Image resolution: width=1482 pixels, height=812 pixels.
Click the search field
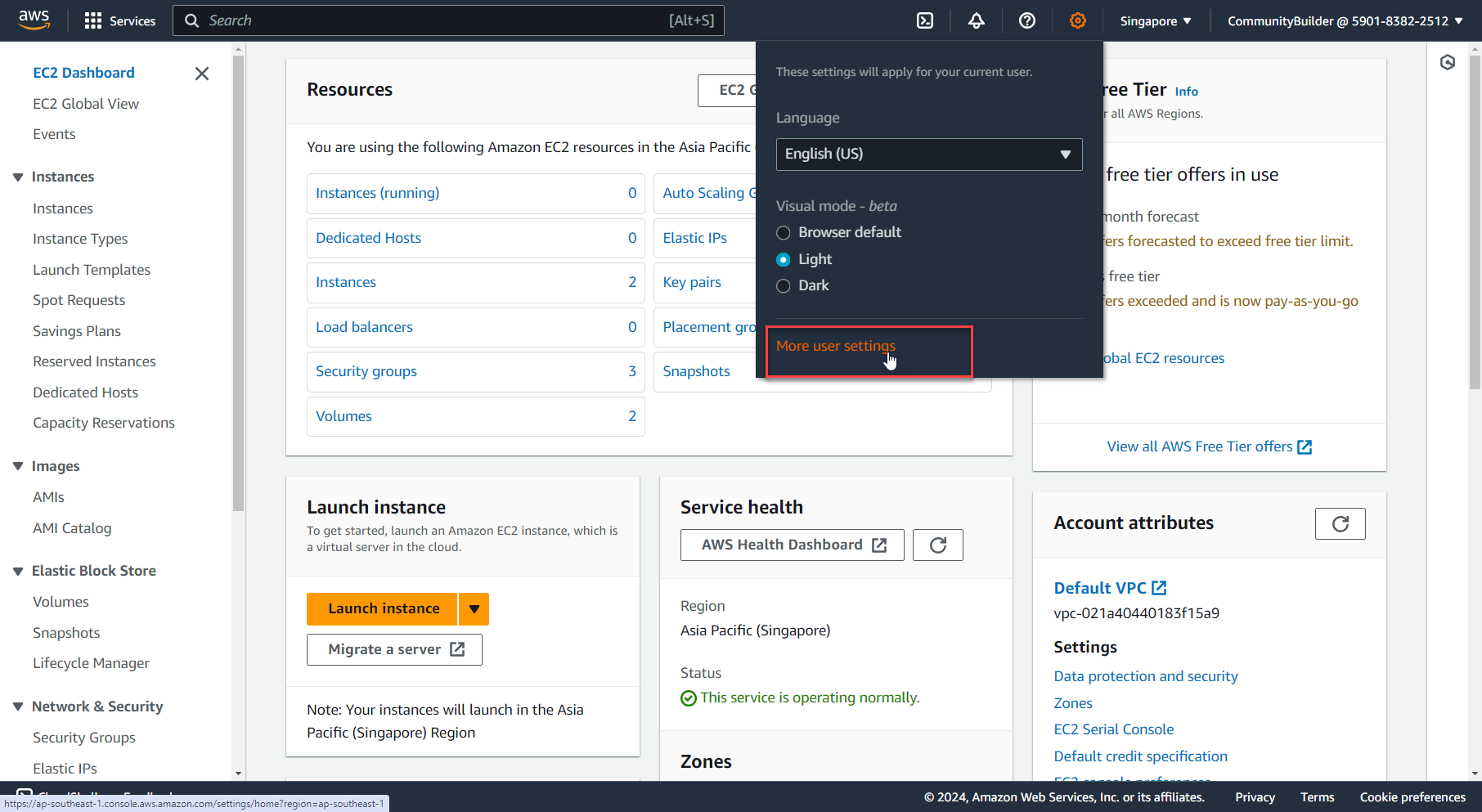click(x=448, y=20)
